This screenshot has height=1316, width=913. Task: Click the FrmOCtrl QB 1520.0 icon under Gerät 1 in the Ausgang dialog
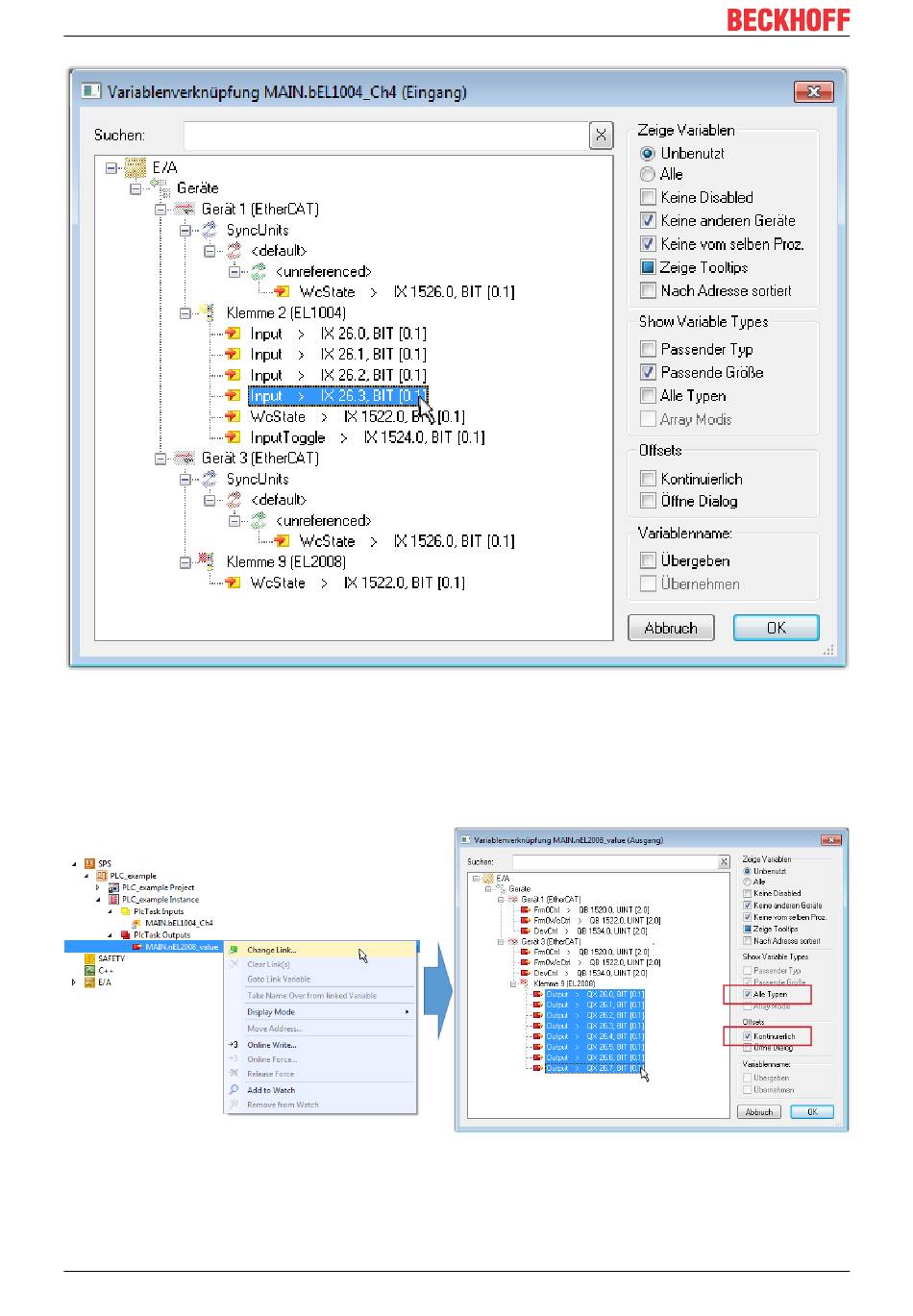coord(526,909)
